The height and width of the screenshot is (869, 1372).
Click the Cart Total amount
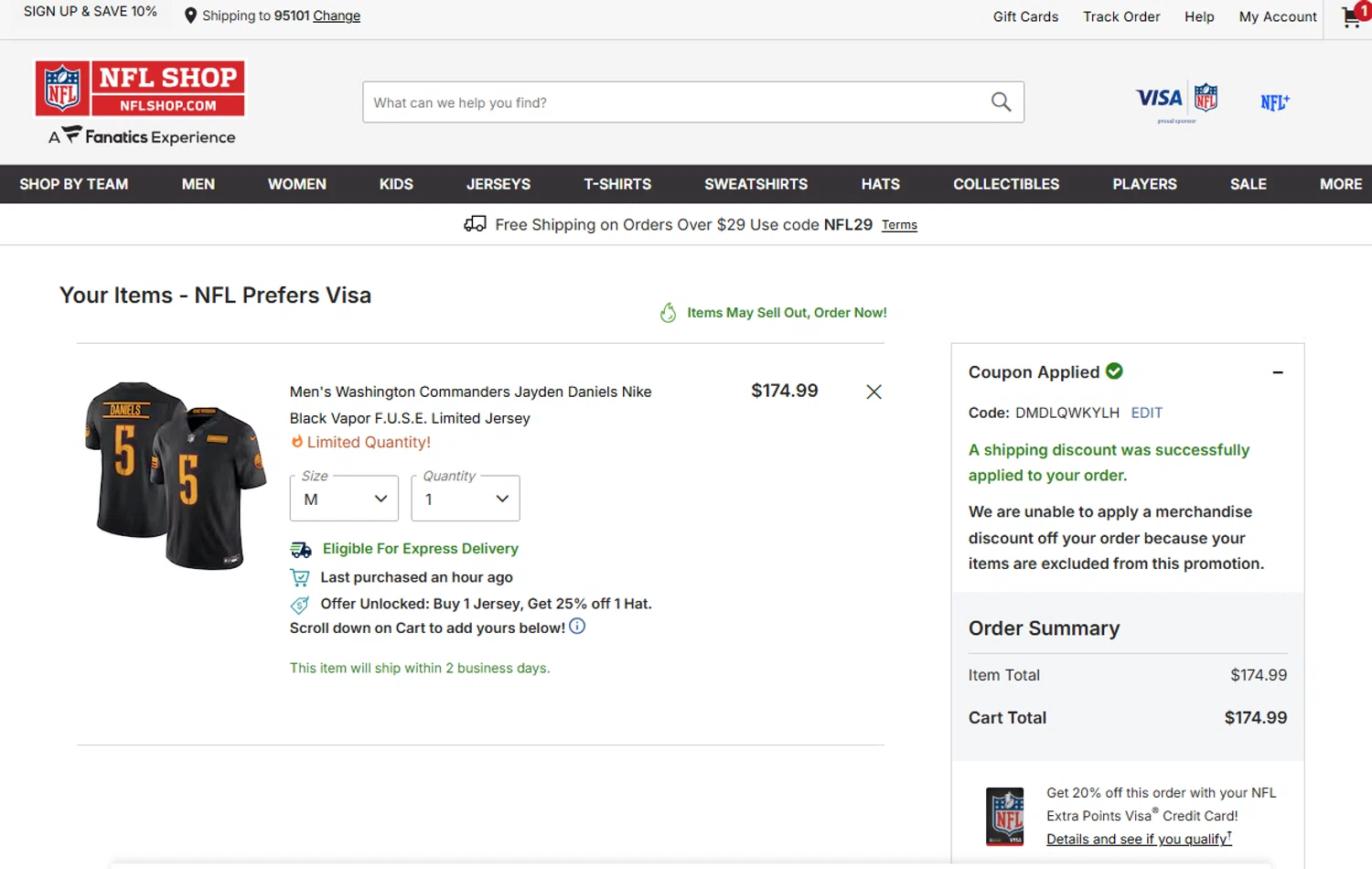pyautogui.click(x=1256, y=718)
